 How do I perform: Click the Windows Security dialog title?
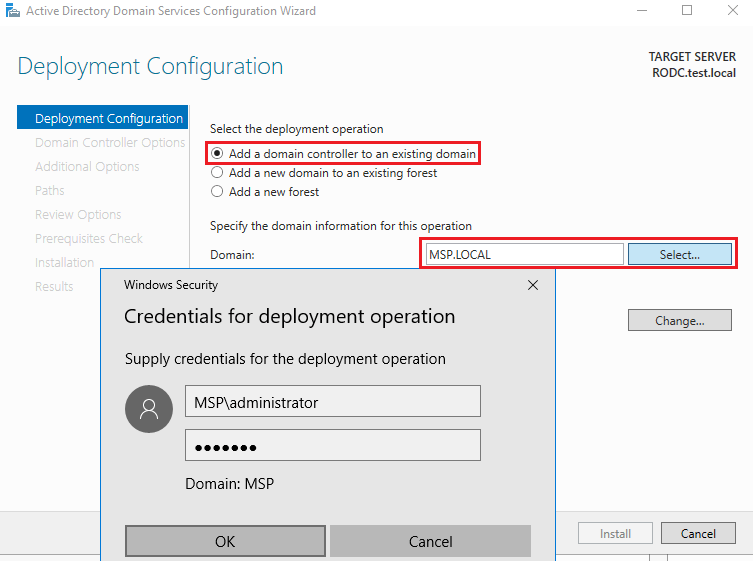171,285
